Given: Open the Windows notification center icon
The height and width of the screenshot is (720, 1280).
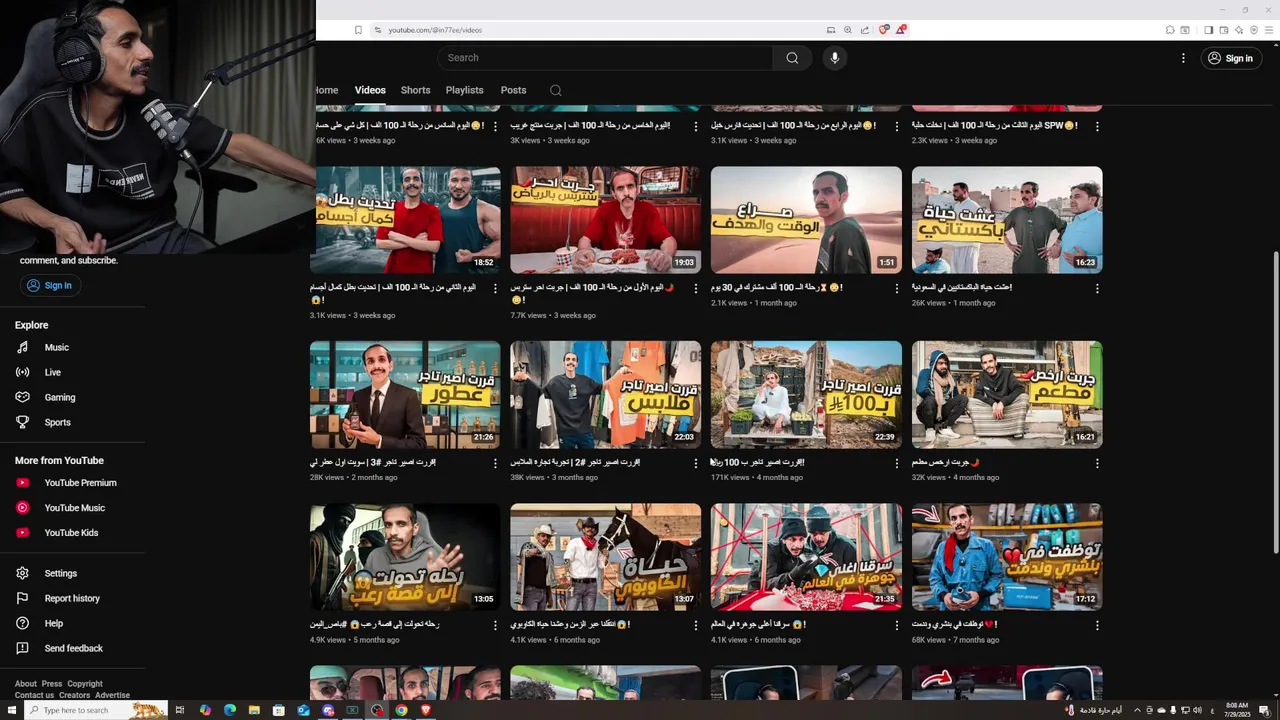Looking at the screenshot, I should (x=1265, y=710).
